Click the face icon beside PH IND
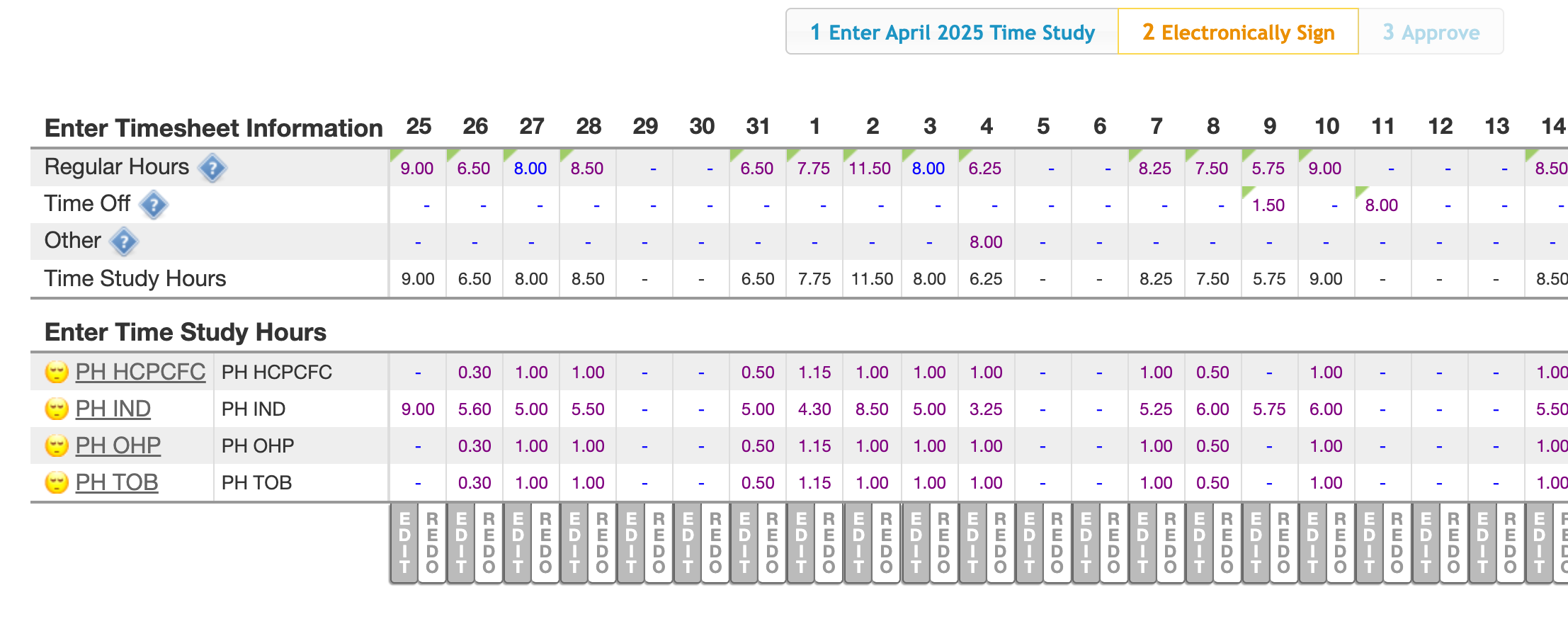This screenshot has width=1568, height=619. click(57, 409)
